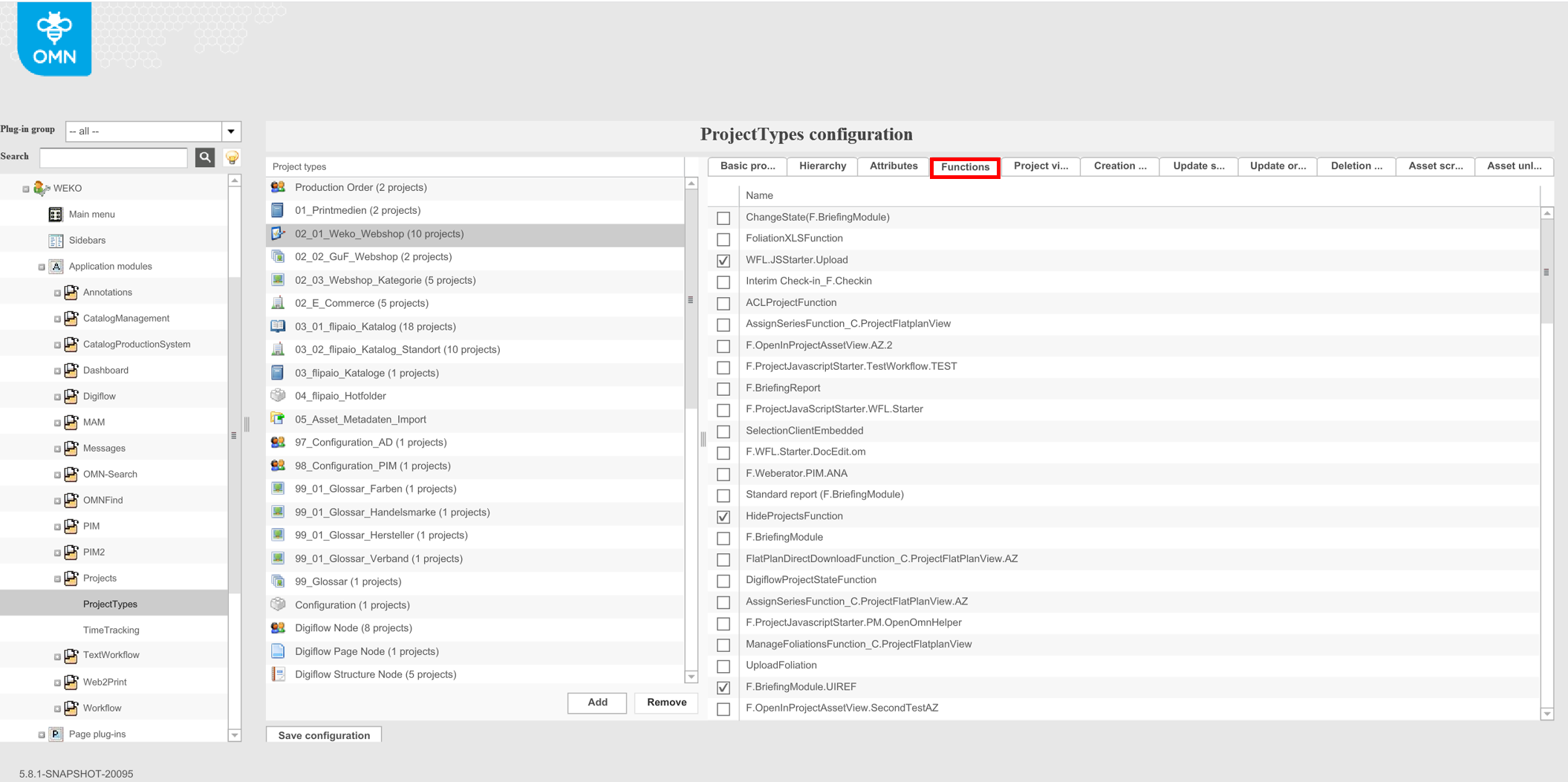1568x782 pixels.
Task: Click the Sidebars icon in the tree
Action: pos(55,240)
